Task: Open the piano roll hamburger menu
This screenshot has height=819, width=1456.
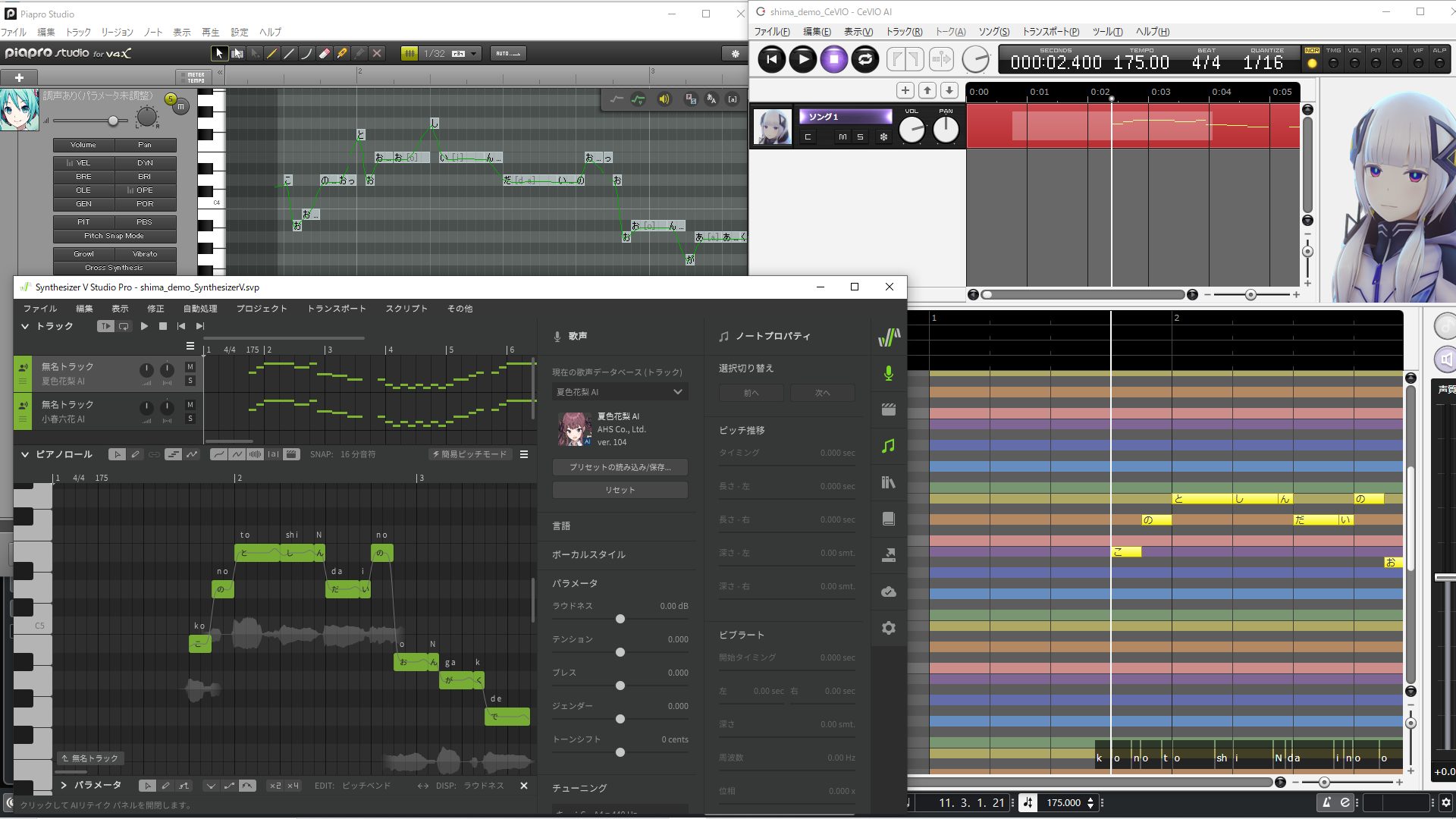Action: click(x=524, y=454)
